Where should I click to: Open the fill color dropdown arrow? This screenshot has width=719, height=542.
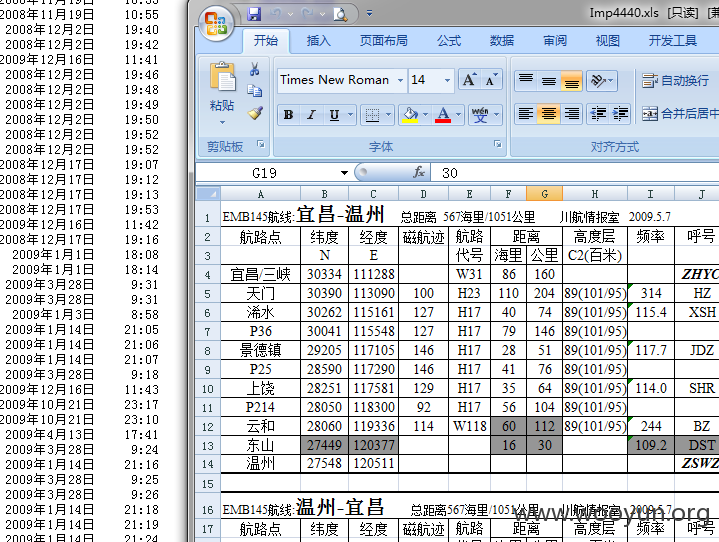(426, 115)
